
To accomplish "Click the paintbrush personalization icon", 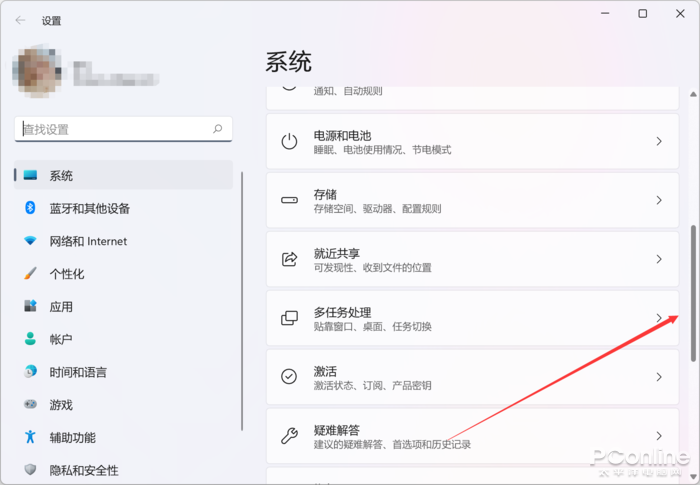I will pos(30,273).
